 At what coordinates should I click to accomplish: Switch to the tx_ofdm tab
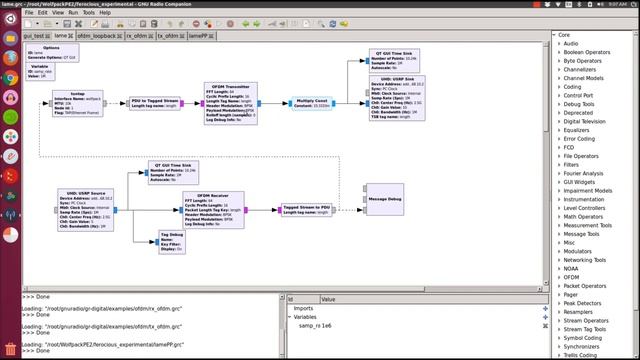coord(168,36)
